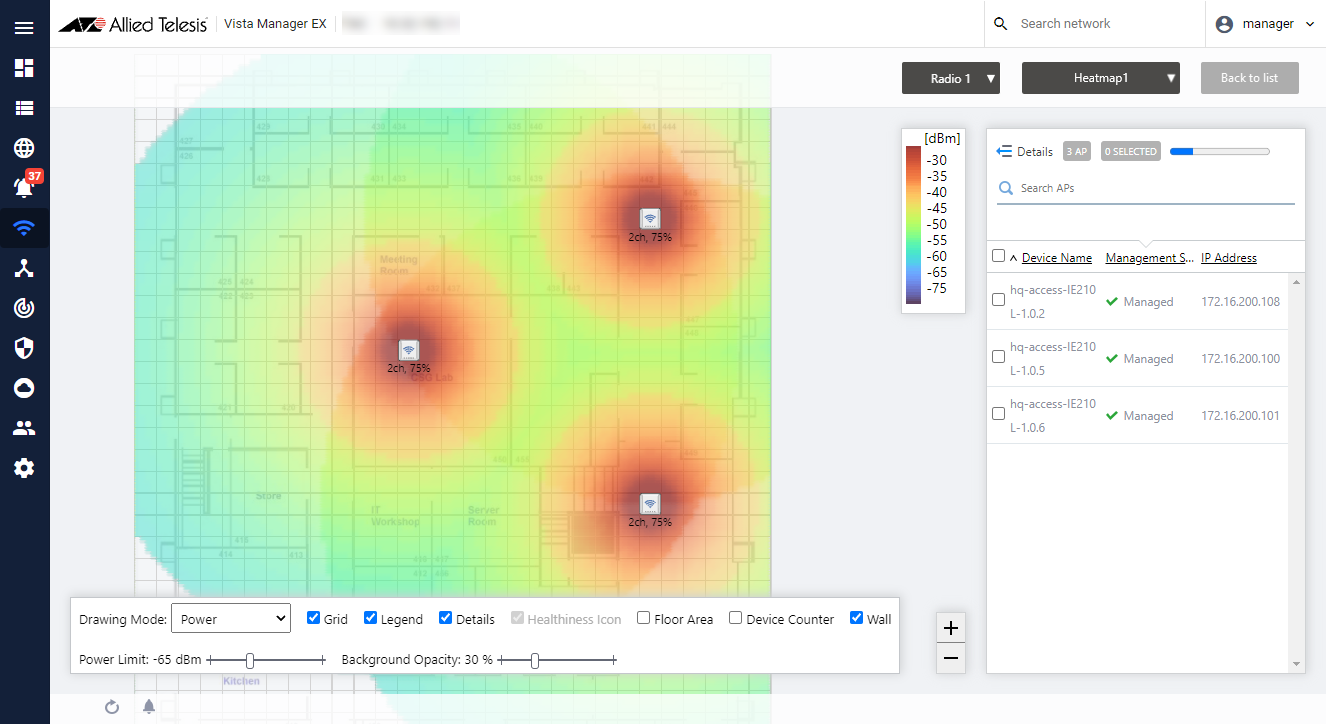Image resolution: width=1326 pixels, height=724 pixels.
Task: Expand the Radio 1 dropdown
Action: 950,78
